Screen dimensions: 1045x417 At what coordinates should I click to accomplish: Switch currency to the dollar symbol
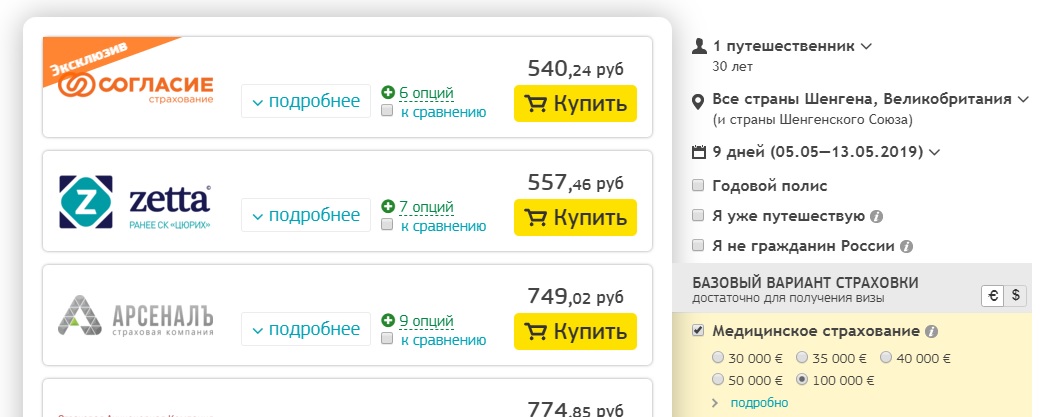(x=1016, y=296)
